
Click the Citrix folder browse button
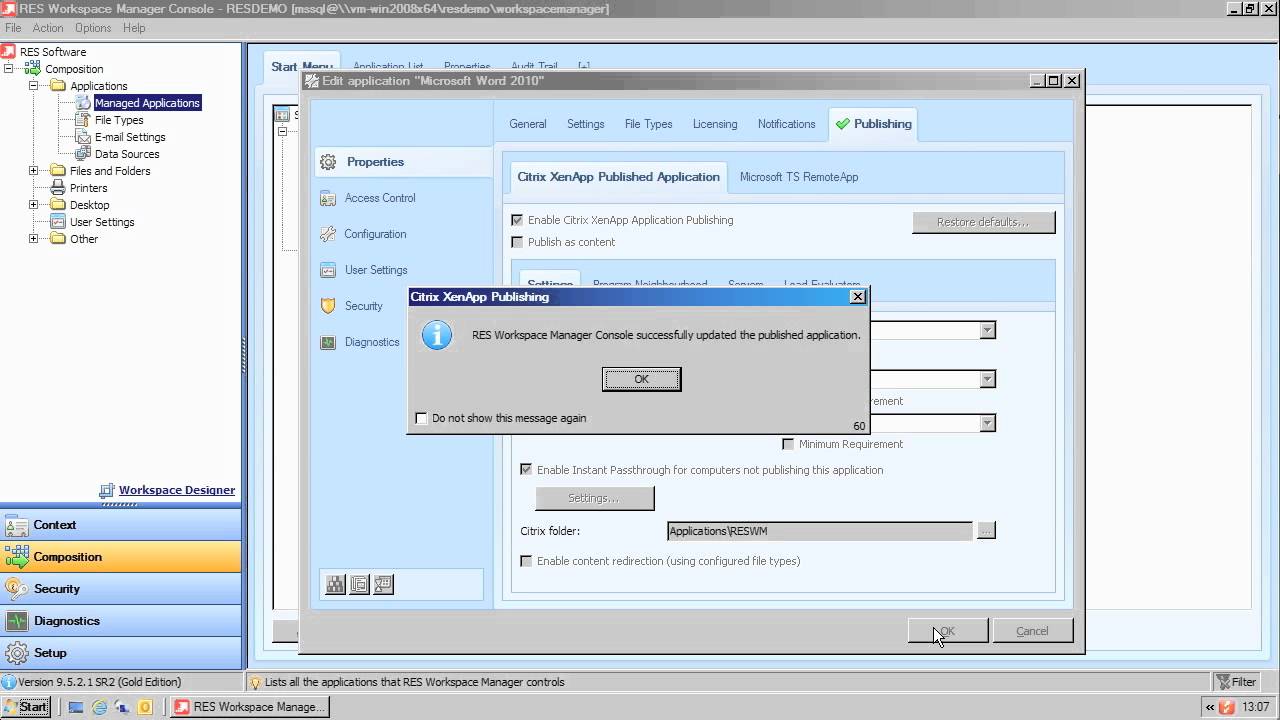[x=986, y=531]
